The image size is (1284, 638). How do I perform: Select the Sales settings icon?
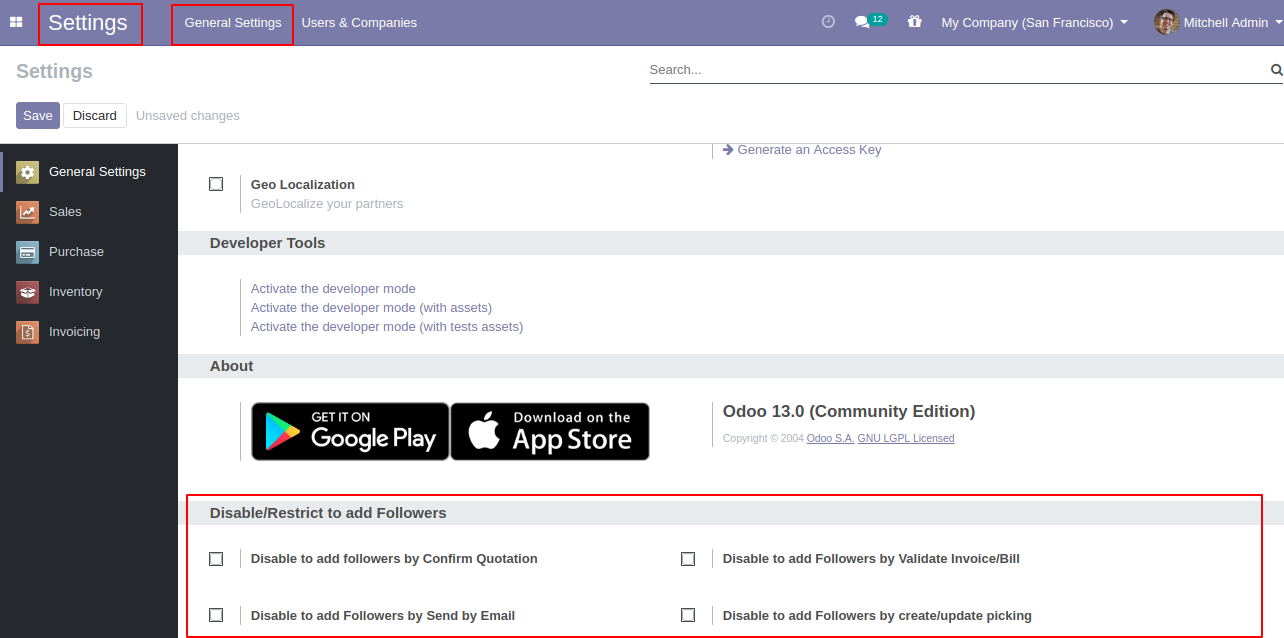click(28, 212)
